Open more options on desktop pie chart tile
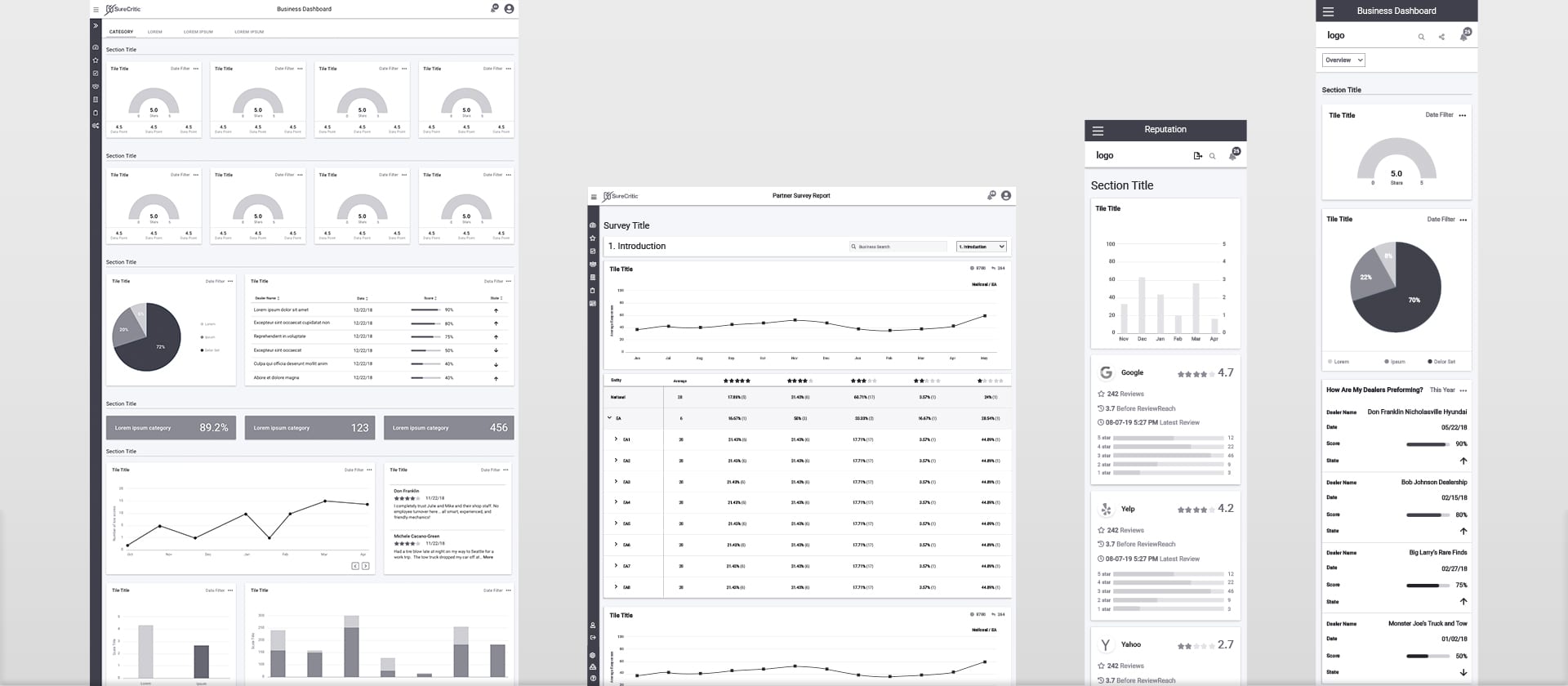The image size is (1568, 686). coord(230,281)
